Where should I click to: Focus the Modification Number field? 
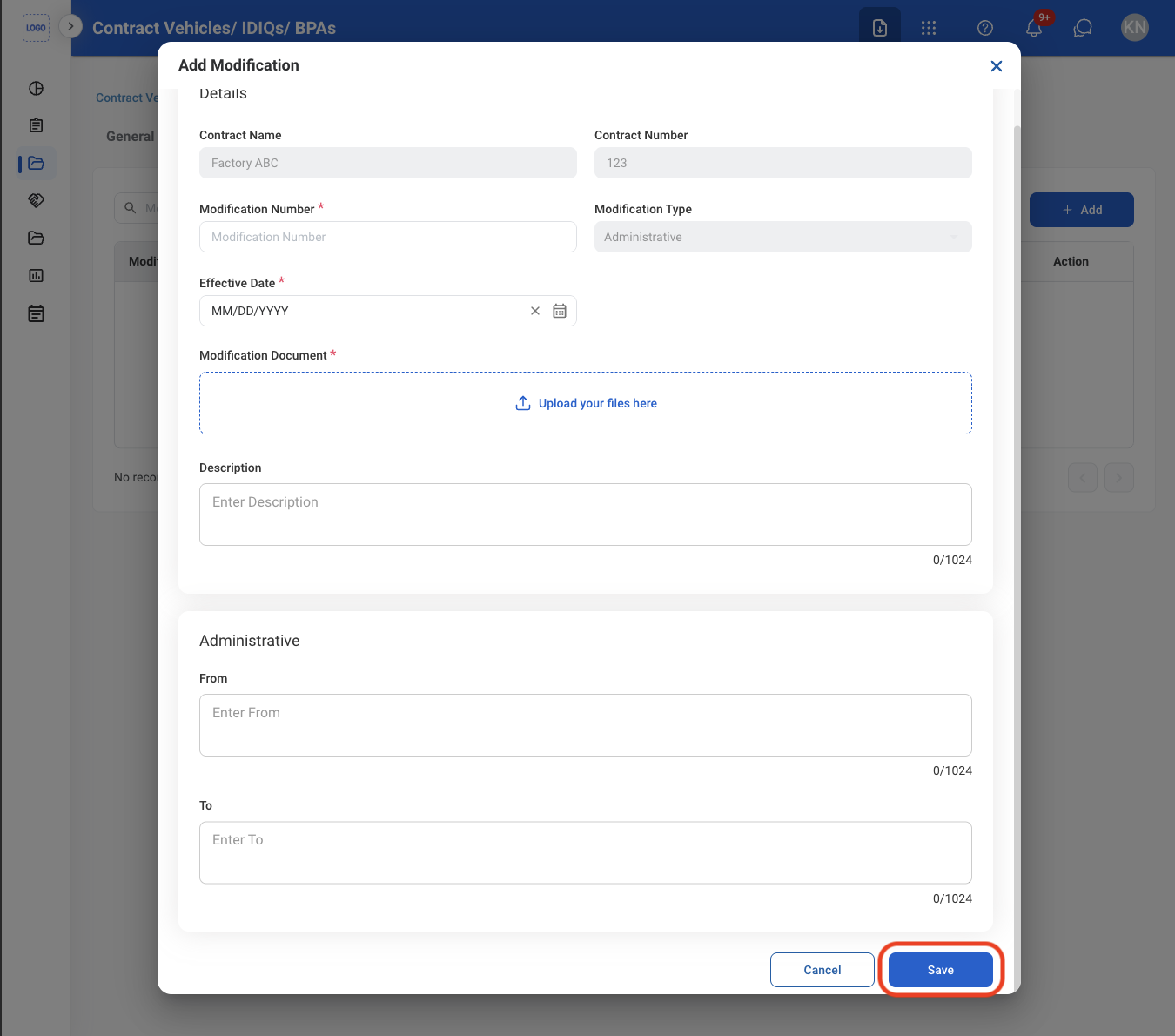pos(388,237)
